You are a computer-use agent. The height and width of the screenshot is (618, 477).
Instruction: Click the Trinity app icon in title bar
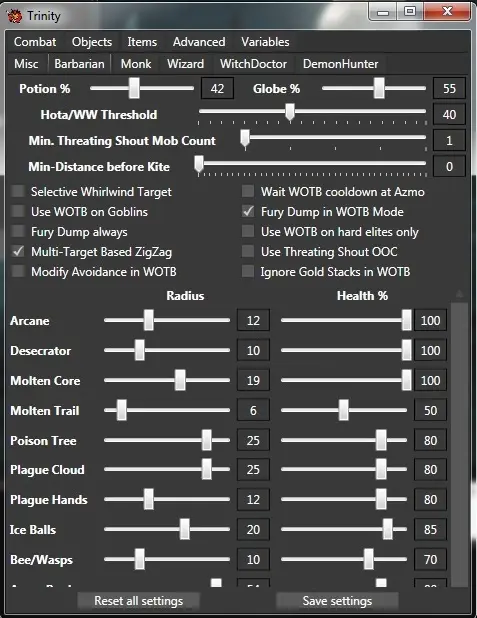pyautogui.click(x=14, y=16)
